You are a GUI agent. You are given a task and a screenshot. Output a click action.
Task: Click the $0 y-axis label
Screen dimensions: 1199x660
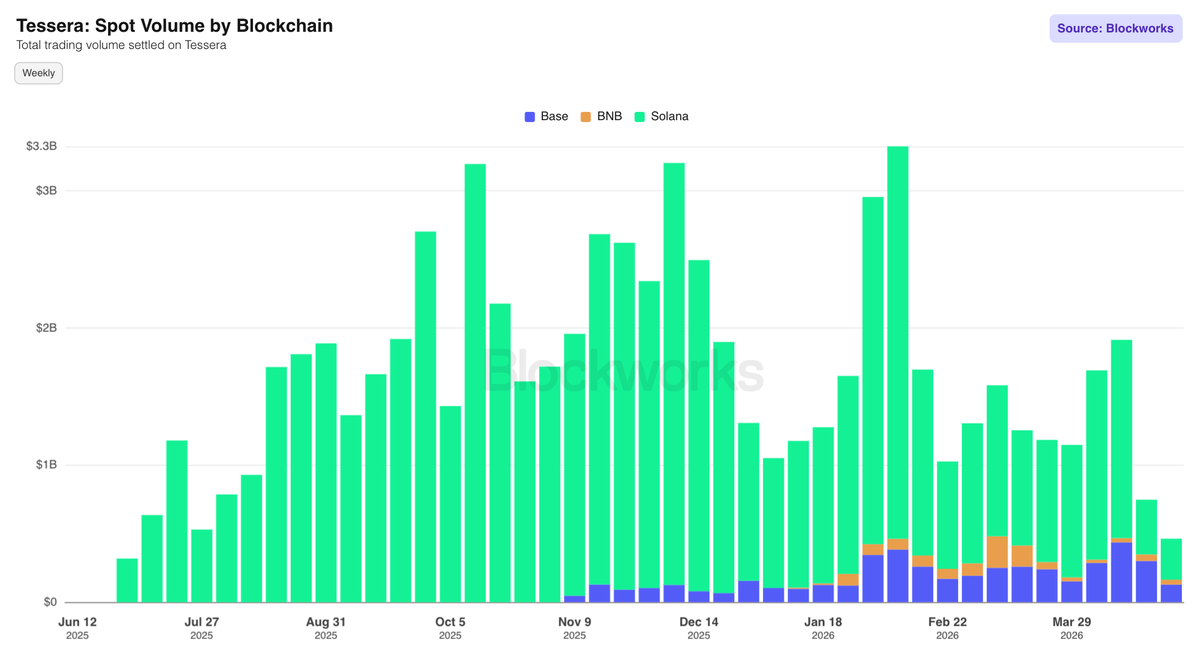pyautogui.click(x=50, y=602)
